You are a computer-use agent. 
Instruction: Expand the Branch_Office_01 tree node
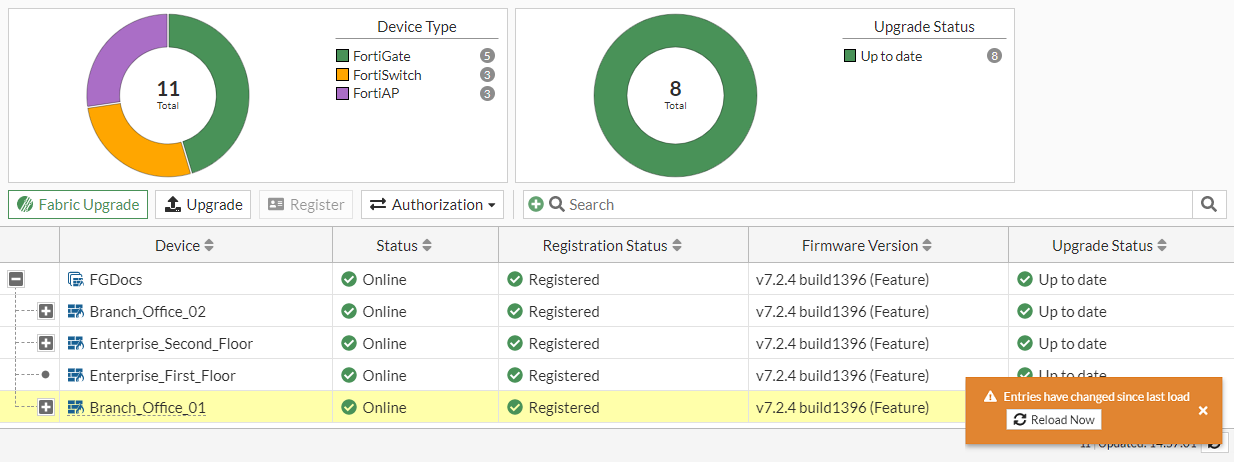[46, 408]
